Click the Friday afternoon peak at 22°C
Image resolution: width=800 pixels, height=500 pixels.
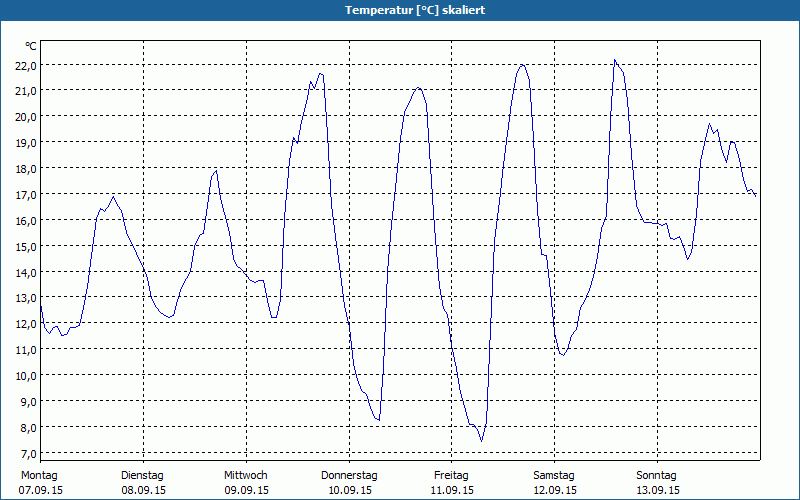coord(522,65)
